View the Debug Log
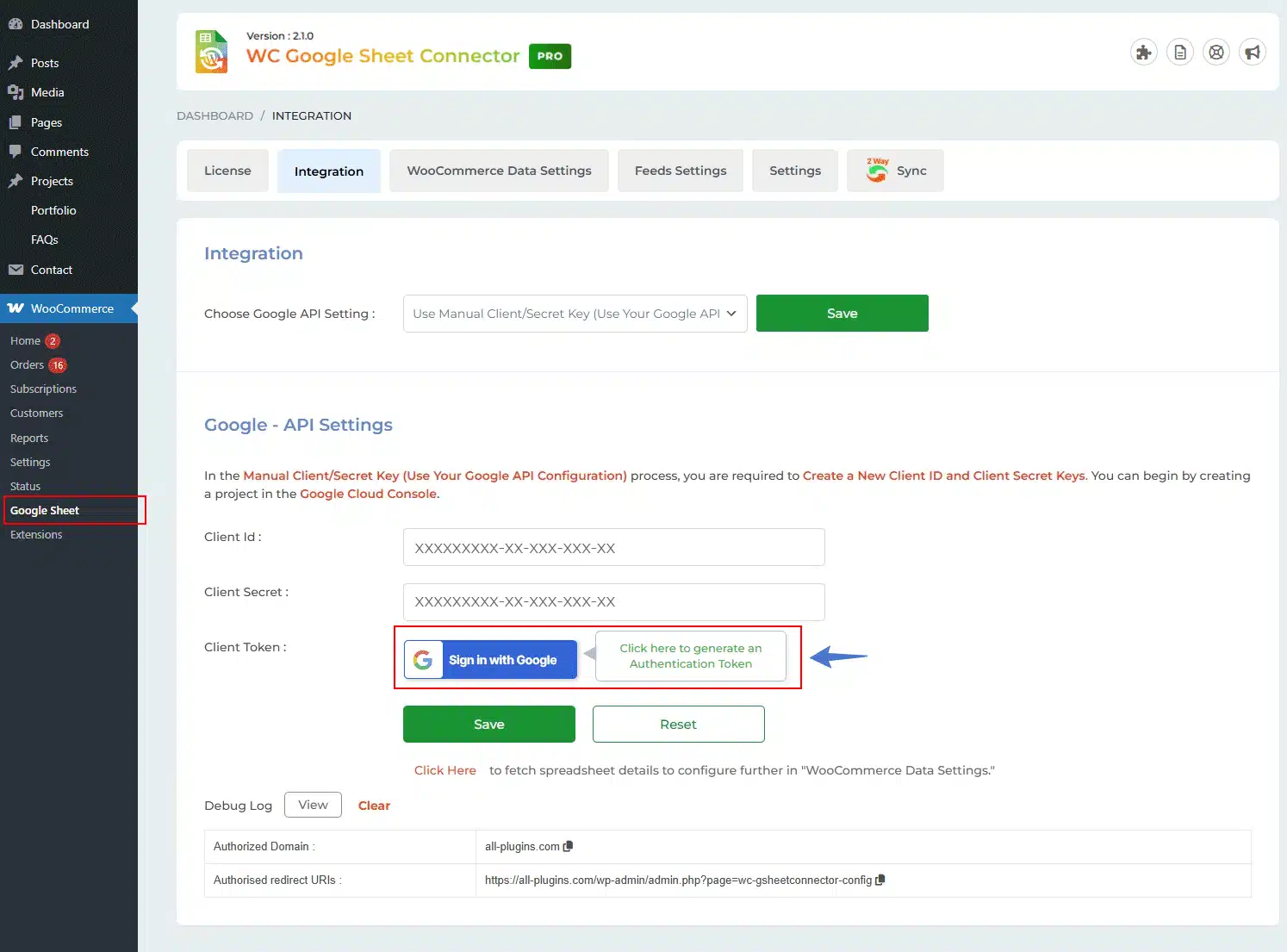This screenshot has width=1287, height=952. tap(313, 805)
